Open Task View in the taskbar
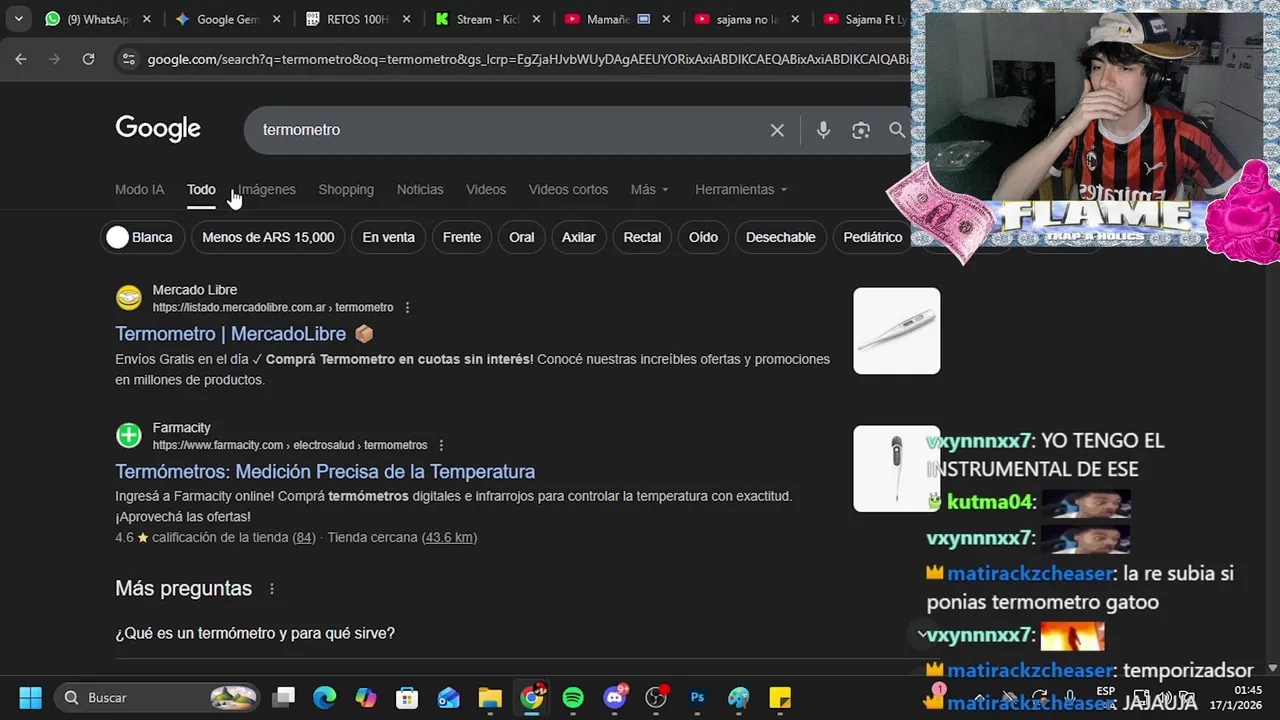1280x720 pixels. point(285,697)
